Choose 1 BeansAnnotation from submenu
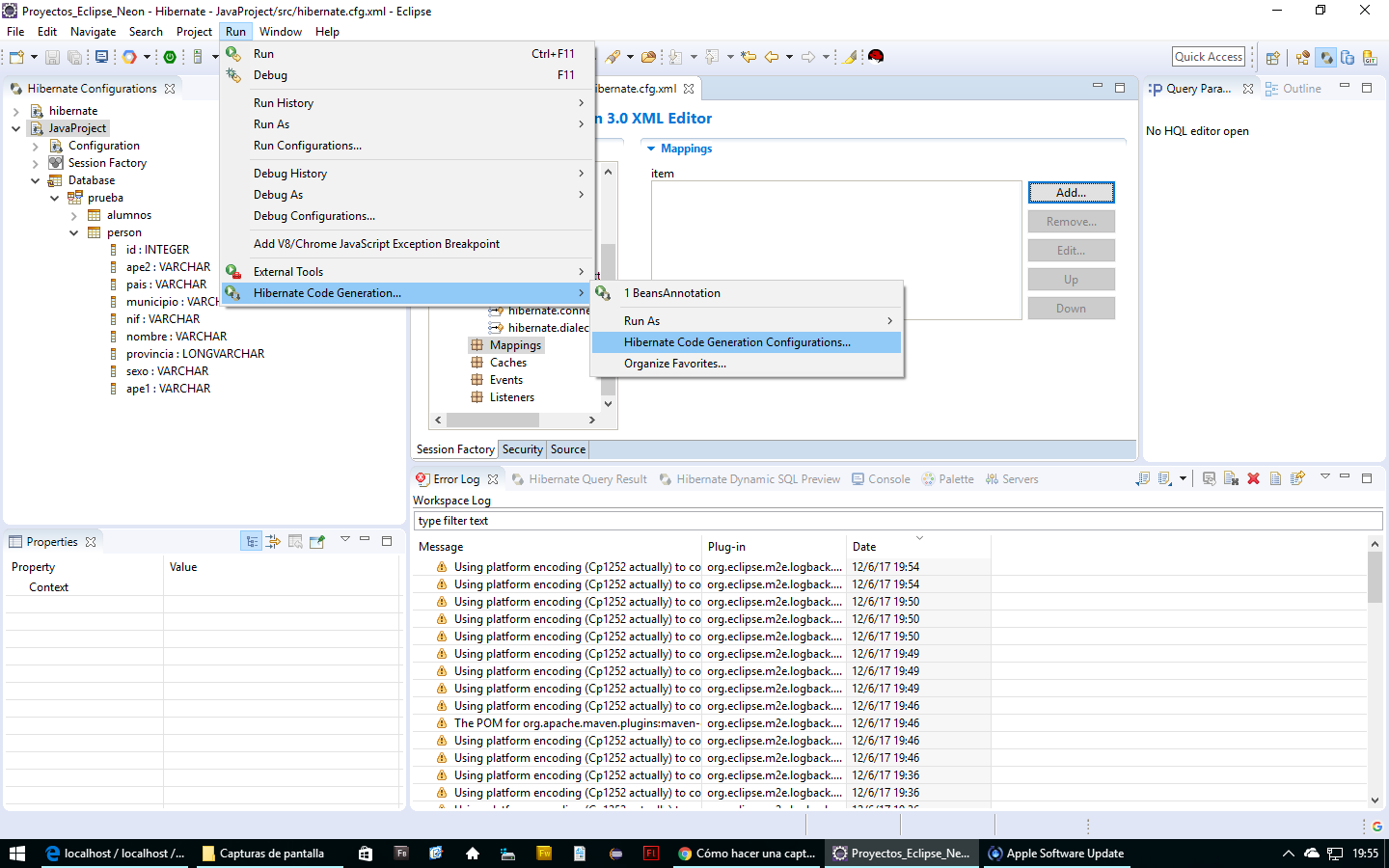Image resolution: width=1389 pixels, height=868 pixels. [746, 293]
